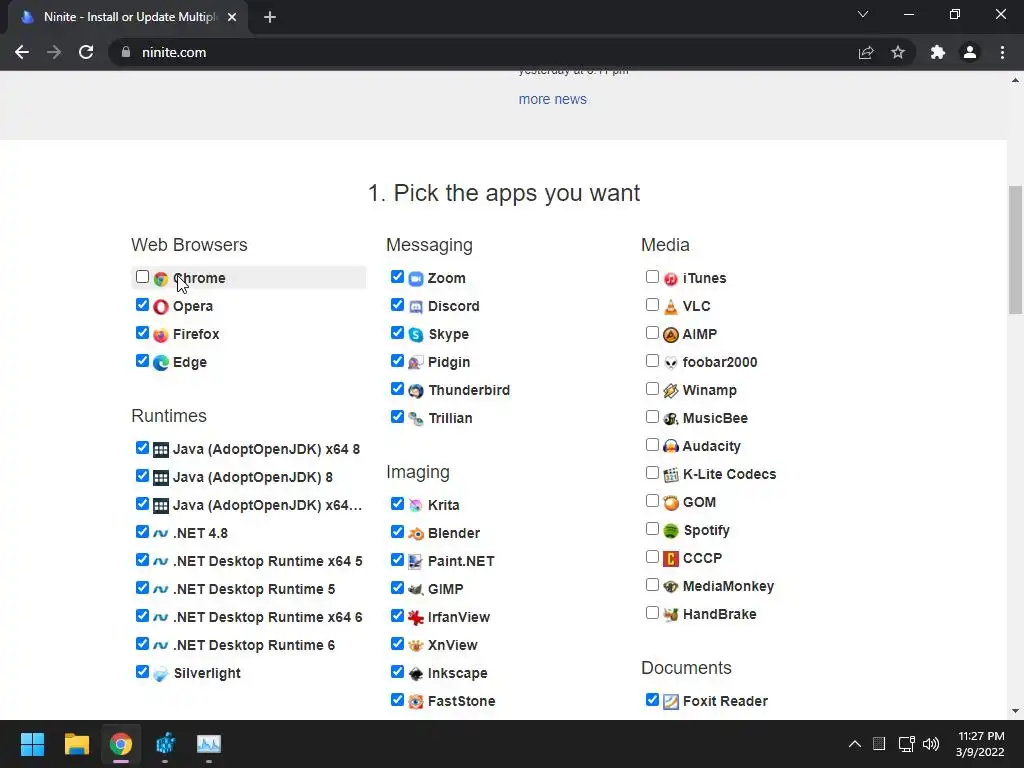Click the GOM label
Image resolution: width=1024 pixels, height=768 pixels.
coord(699,502)
